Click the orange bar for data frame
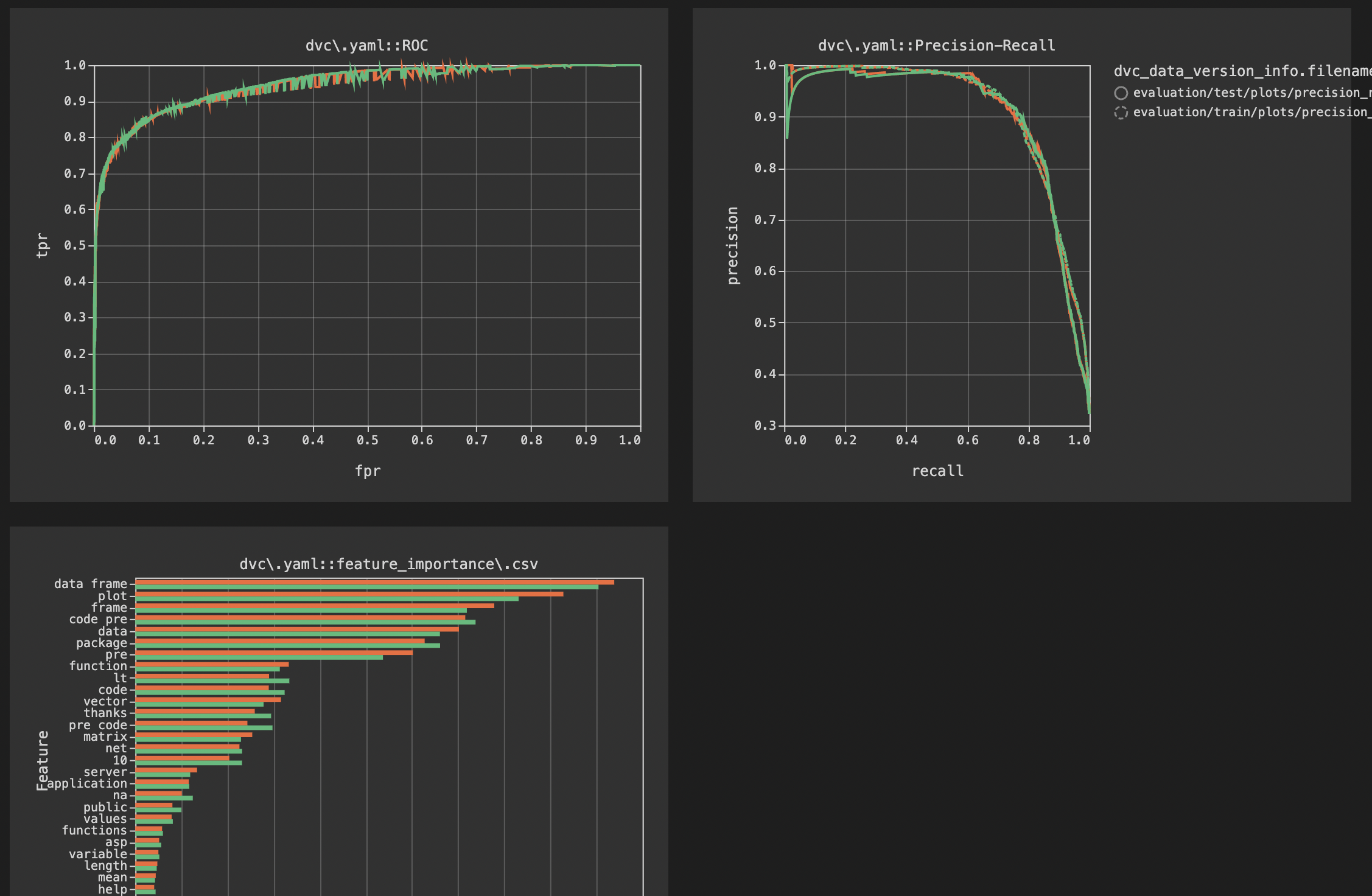The image size is (1372, 896). tap(374, 583)
